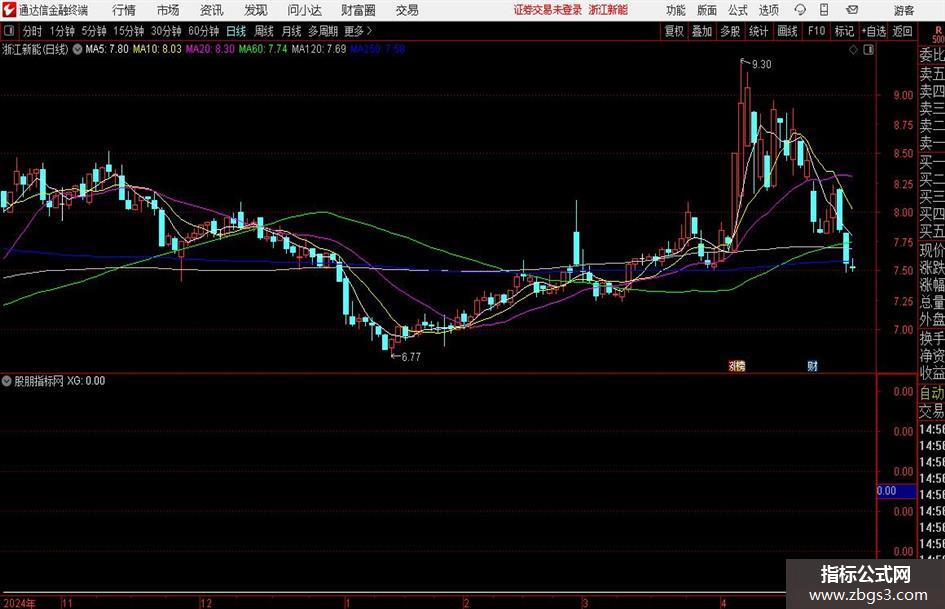Click the 标记 button
This screenshot has height=609, width=945.
[844, 31]
